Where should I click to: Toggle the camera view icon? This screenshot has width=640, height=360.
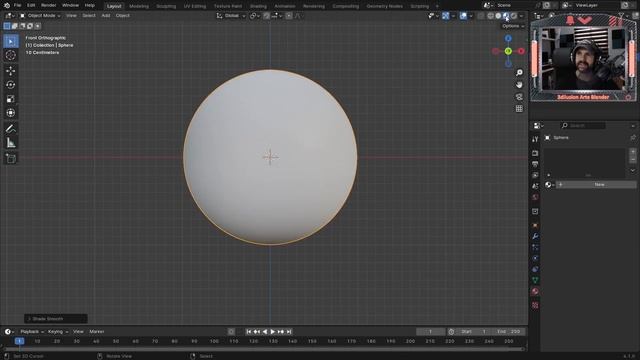pyautogui.click(x=519, y=97)
